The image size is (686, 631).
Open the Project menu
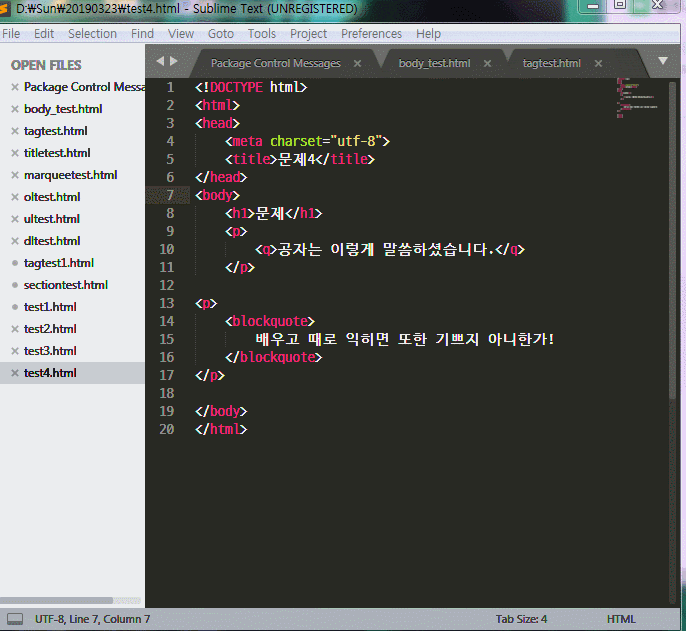point(308,34)
